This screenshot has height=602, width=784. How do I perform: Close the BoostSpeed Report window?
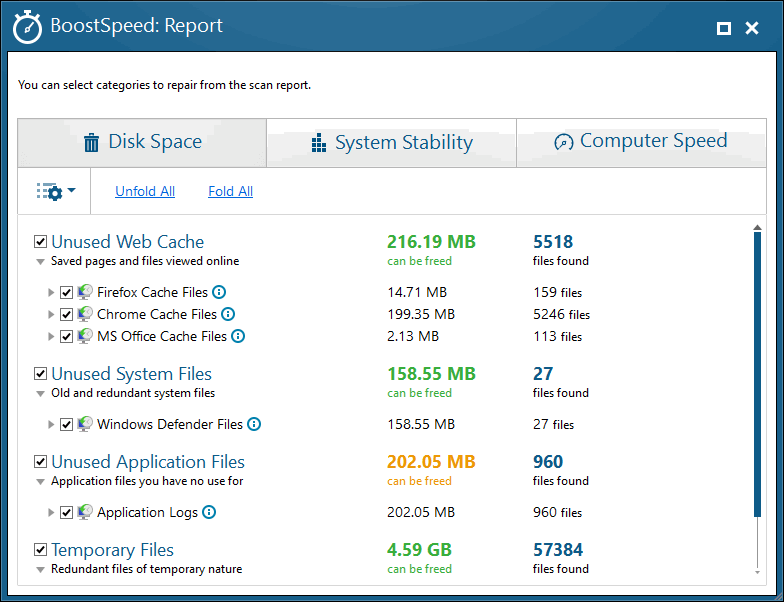[x=752, y=28]
